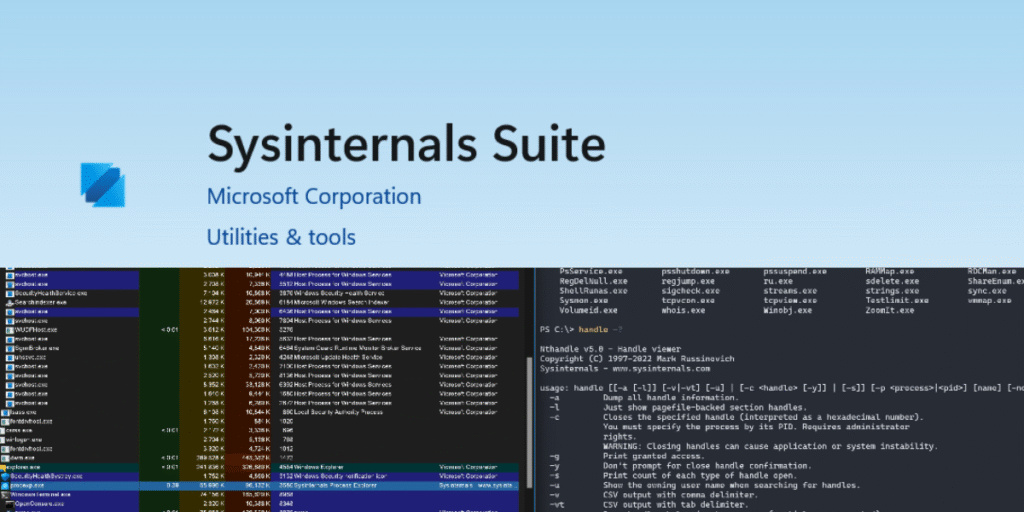The image size is (1024, 512).
Task: Click the WARNING closing handles line
Action: pos(770,446)
